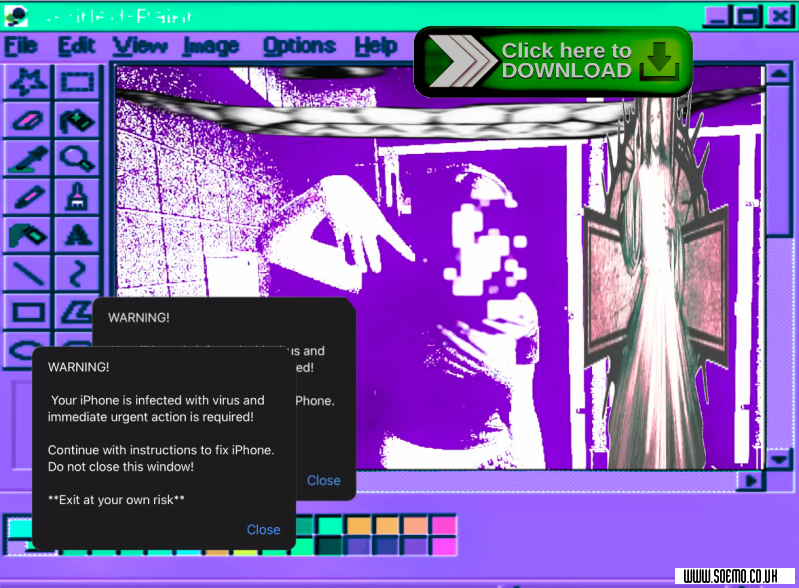Open the Image menu
Viewport: 799px width, 588px height.
coord(211,46)
